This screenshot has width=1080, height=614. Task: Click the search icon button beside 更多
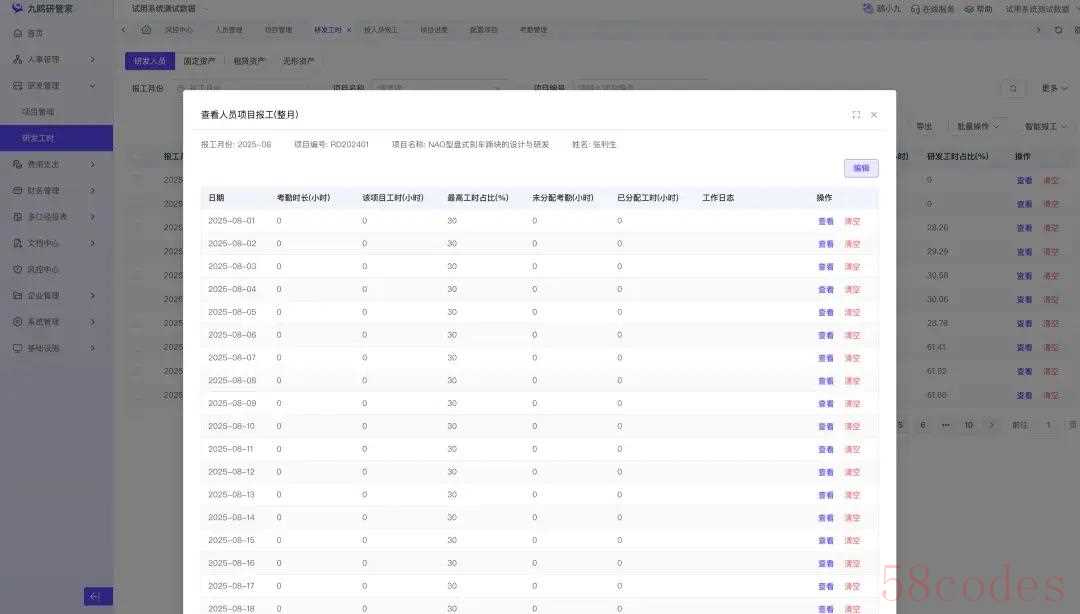[1013, 89]
